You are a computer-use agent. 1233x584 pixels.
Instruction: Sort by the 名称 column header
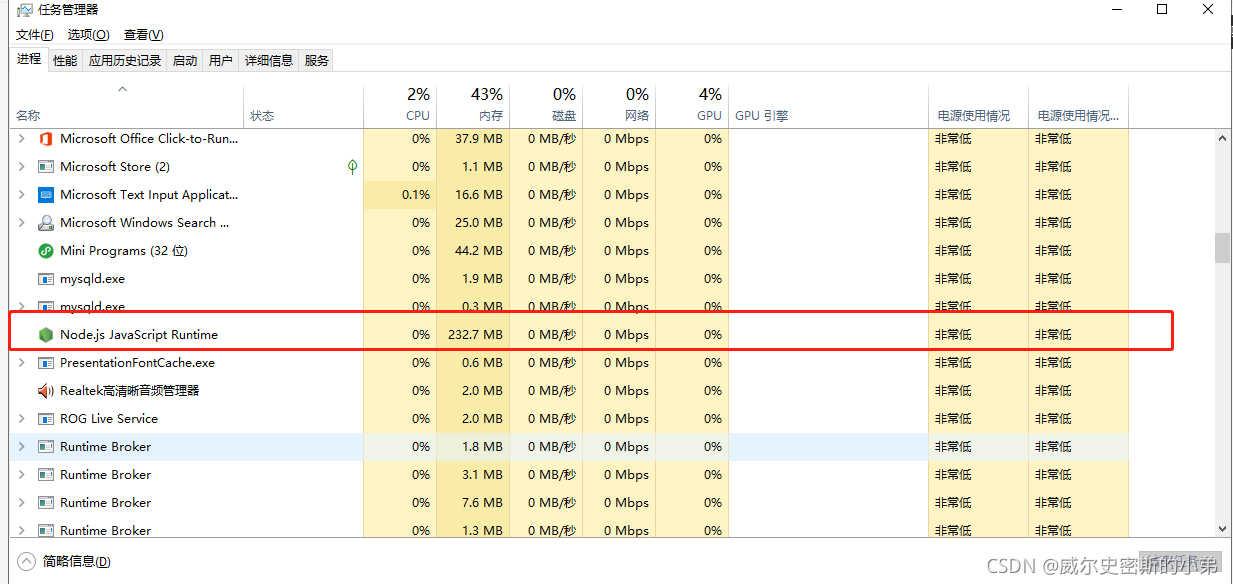(127, 105)
